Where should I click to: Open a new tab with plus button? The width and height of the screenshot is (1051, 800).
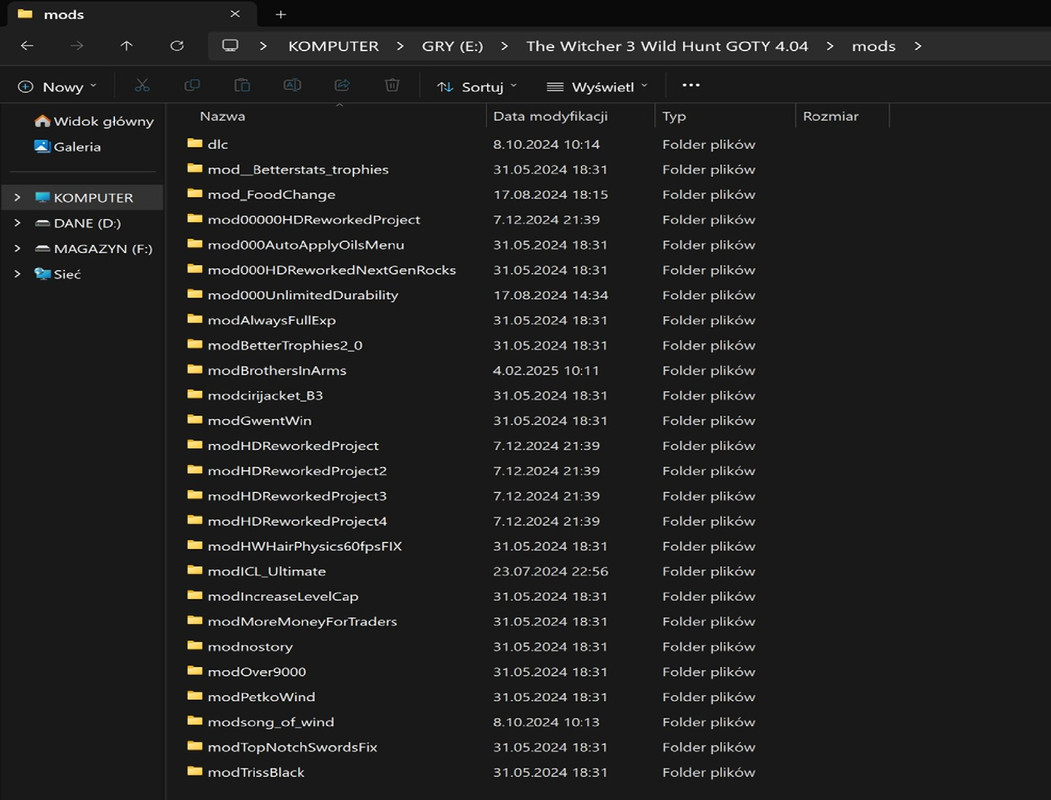pyautogui.click(x=281, y=14)
